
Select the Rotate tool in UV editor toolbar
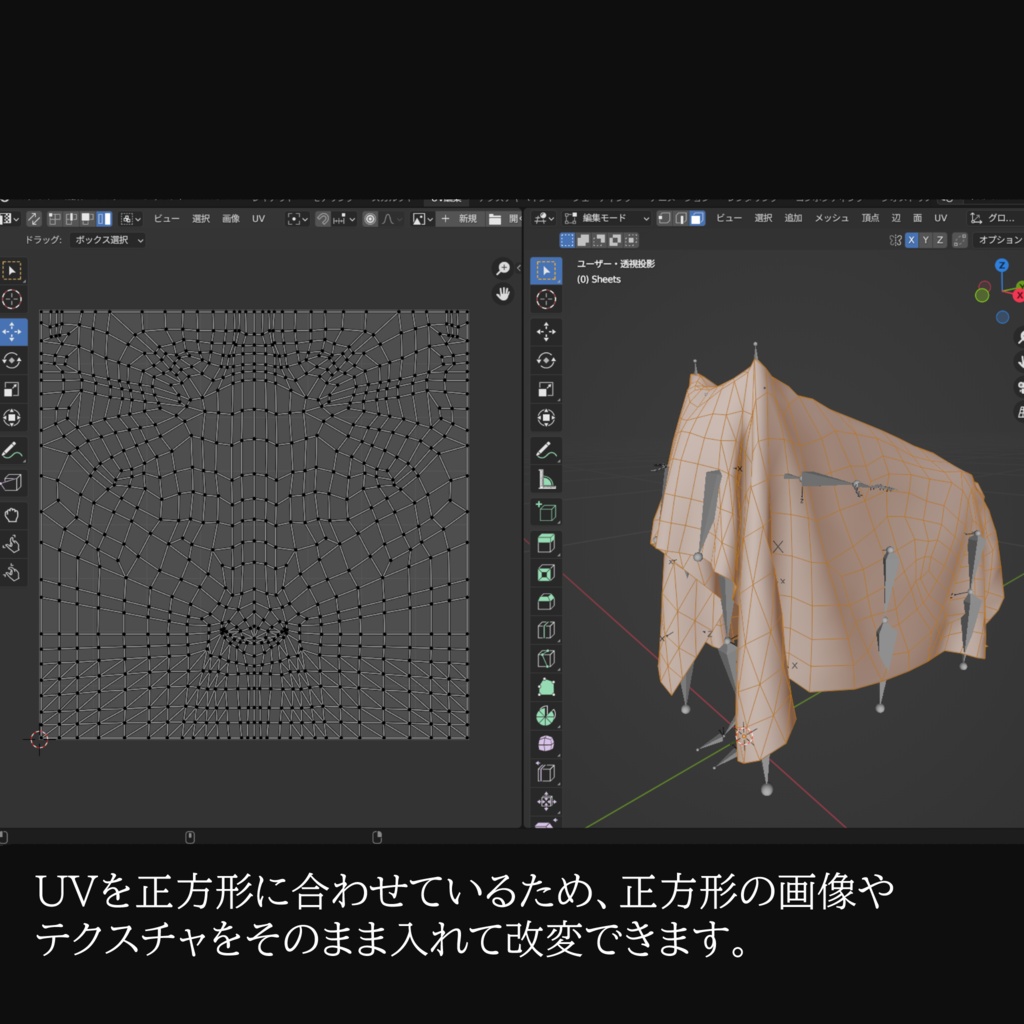(x=12, y=360)
